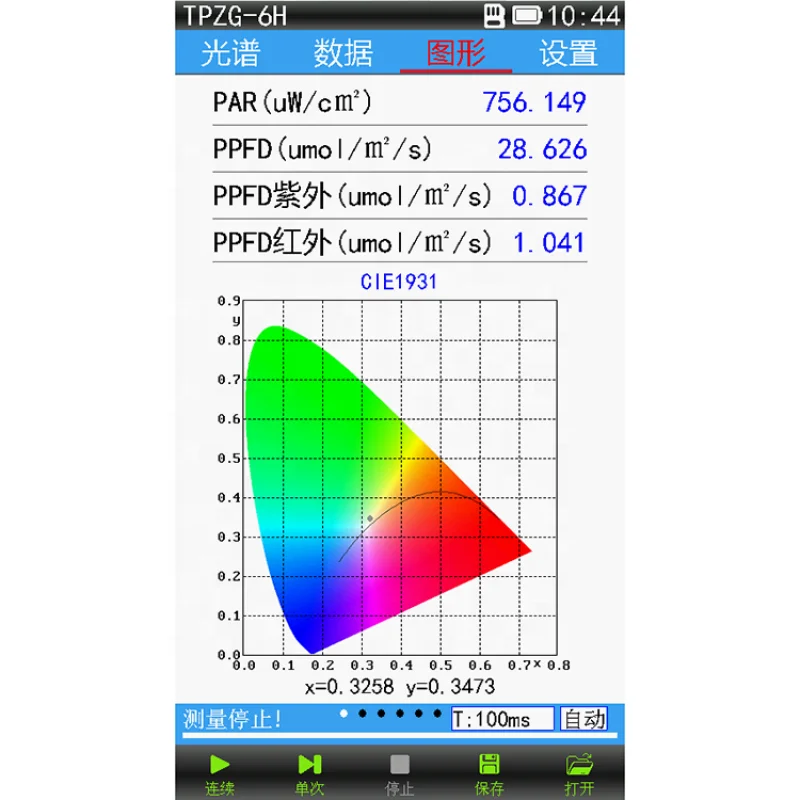The image size is (800, 800).
Task: Click the PAR(uW/cm²) label
Action: 292,102
